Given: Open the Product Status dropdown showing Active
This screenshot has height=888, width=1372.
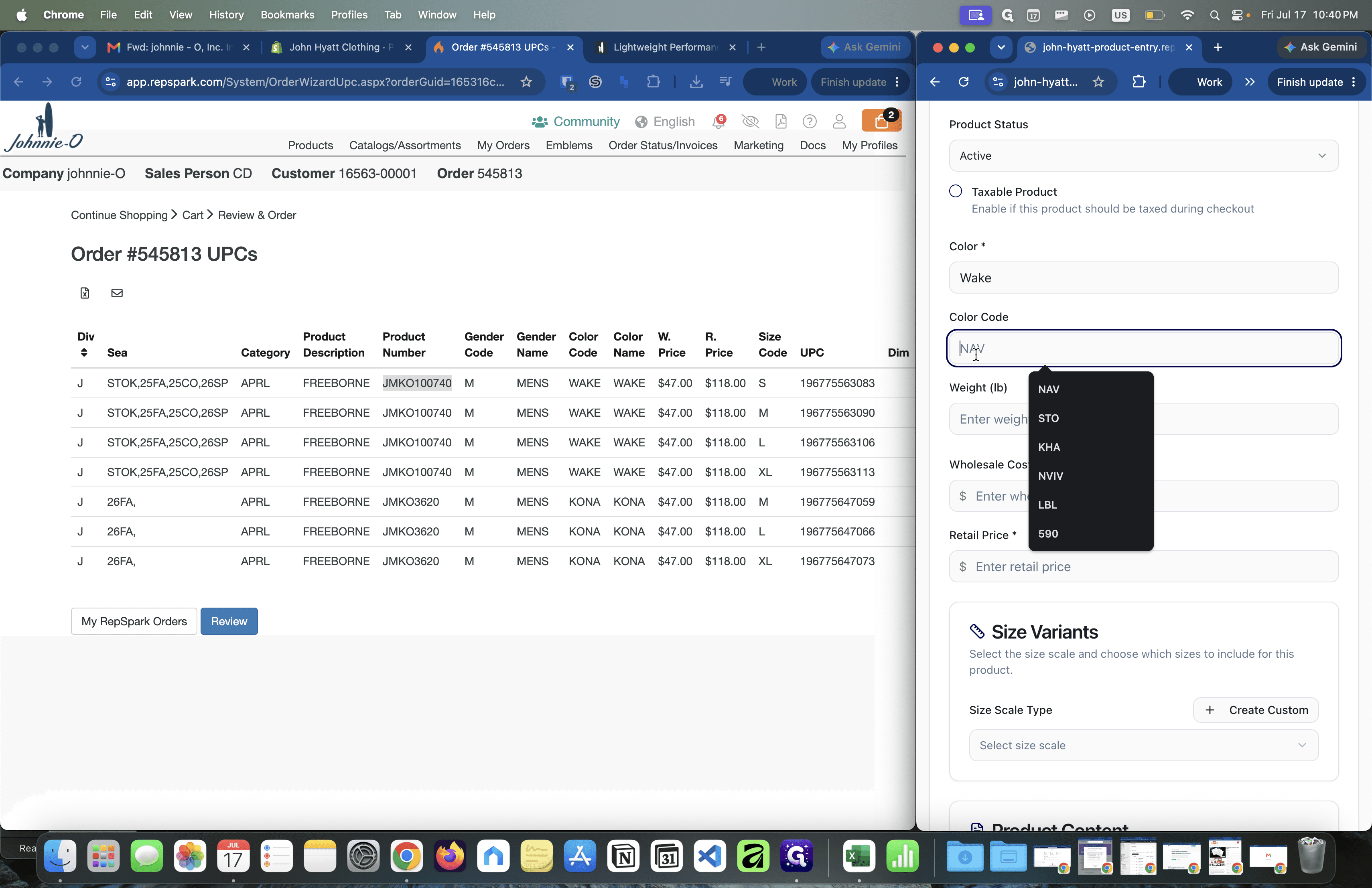Looking at the screenshot, I should pos(1143,156).
